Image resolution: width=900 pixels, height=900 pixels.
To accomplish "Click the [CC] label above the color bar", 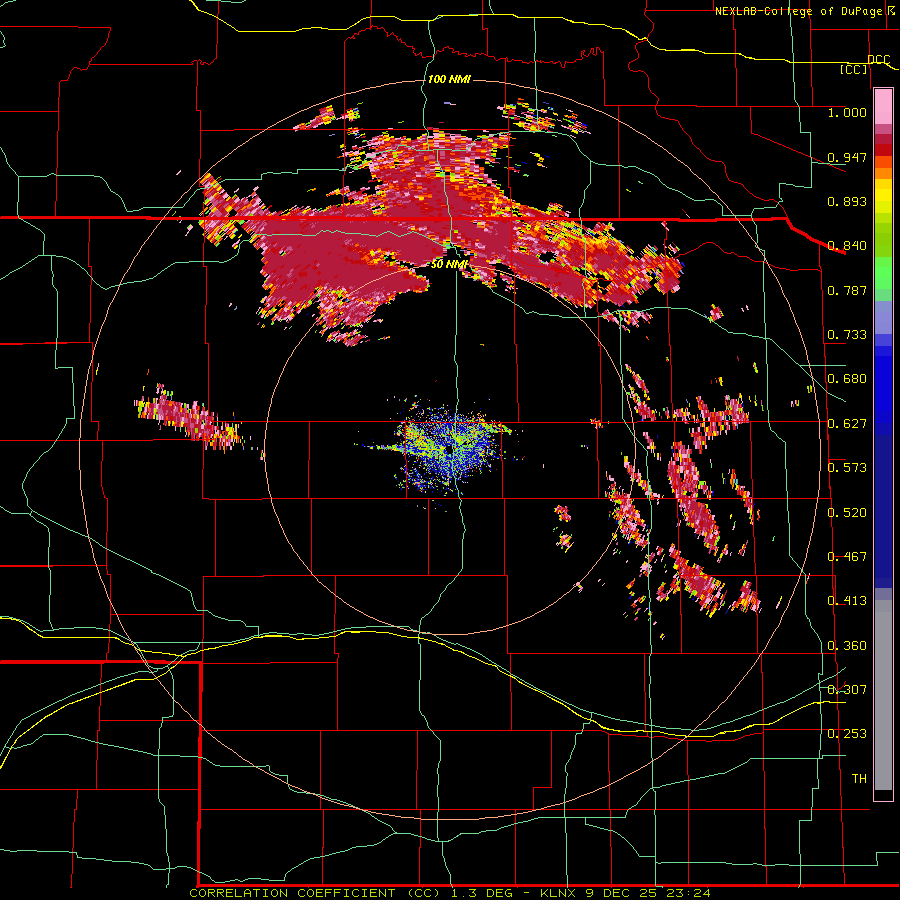I will [853, 69].
